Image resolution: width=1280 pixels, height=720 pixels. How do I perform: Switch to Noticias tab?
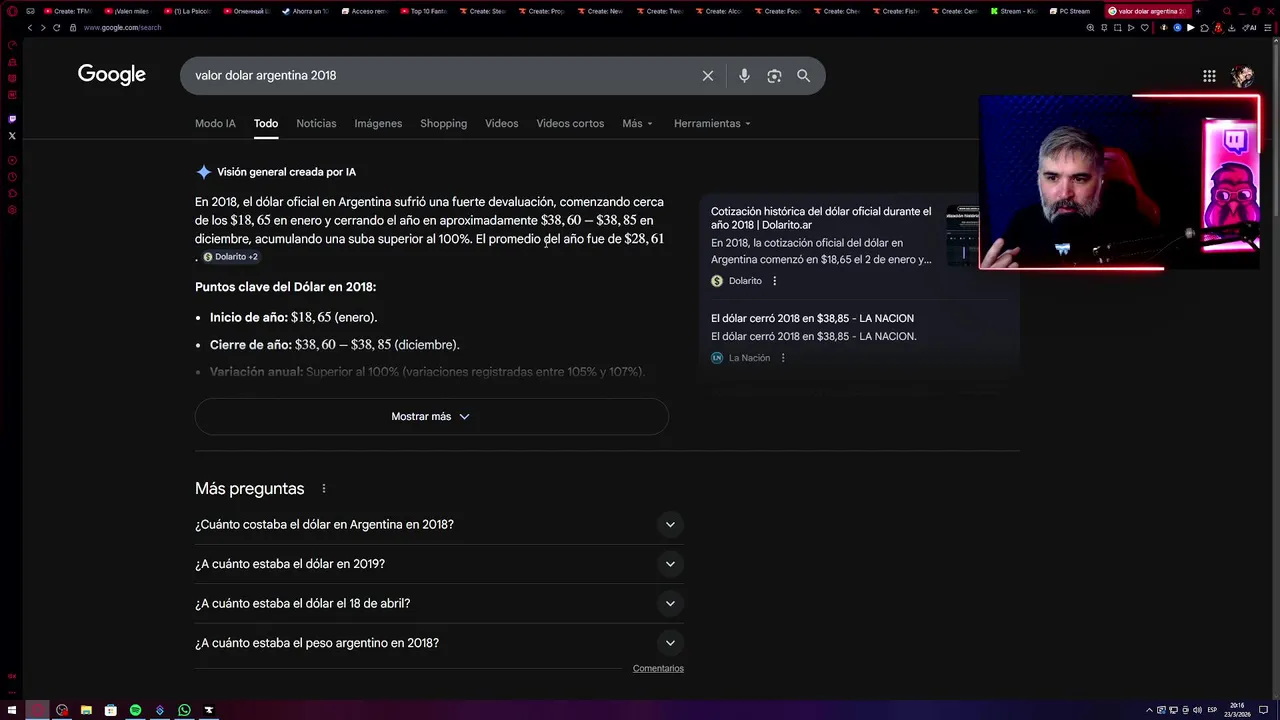pos(316,123)
